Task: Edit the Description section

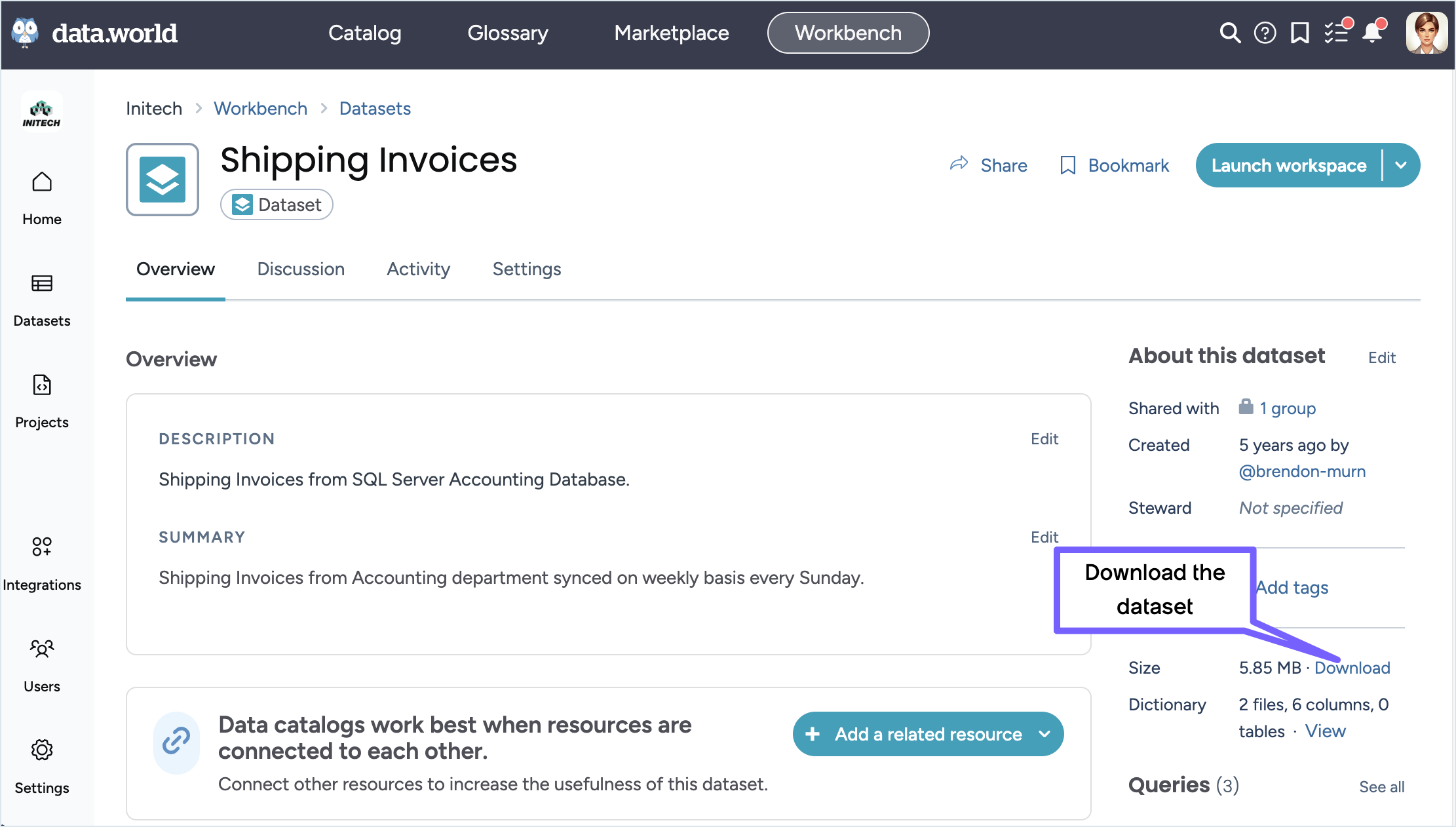Action: click(1044, 438)
